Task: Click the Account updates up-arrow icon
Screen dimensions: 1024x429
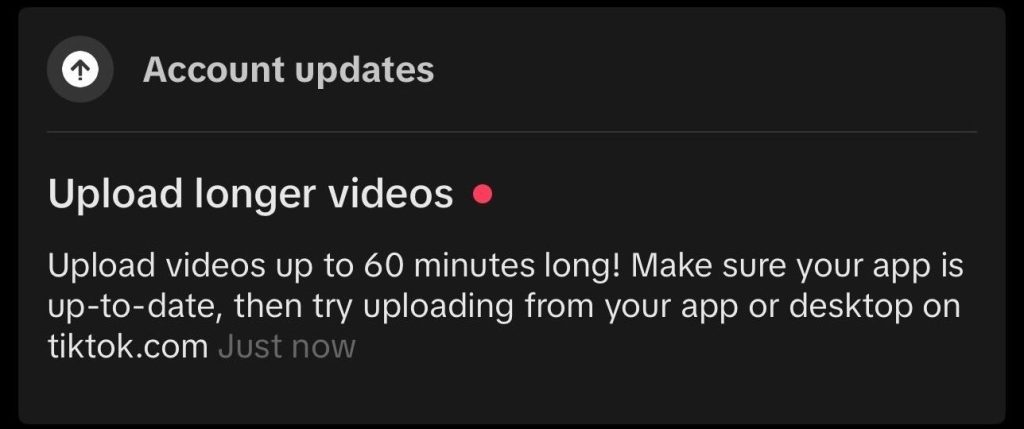Action: [x=80, y=70]
